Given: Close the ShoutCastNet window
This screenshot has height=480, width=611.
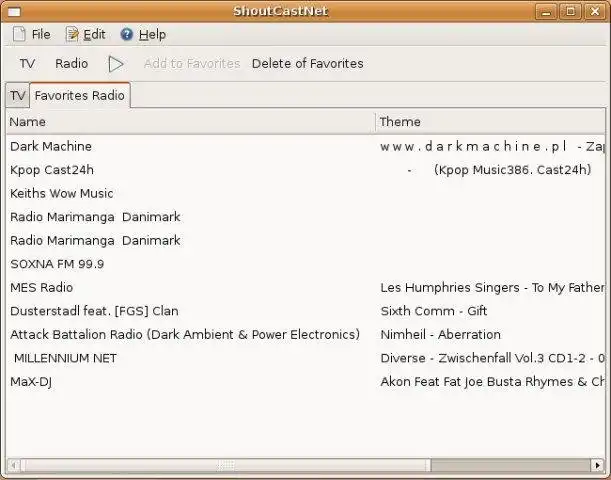Looking at the screenshot, I should [x=595, y=12].
